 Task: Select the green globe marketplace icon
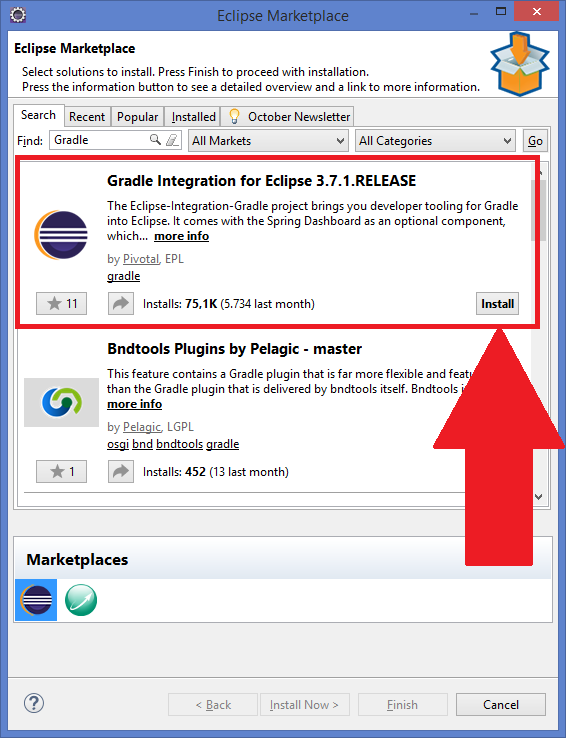[x=81, y=600]
